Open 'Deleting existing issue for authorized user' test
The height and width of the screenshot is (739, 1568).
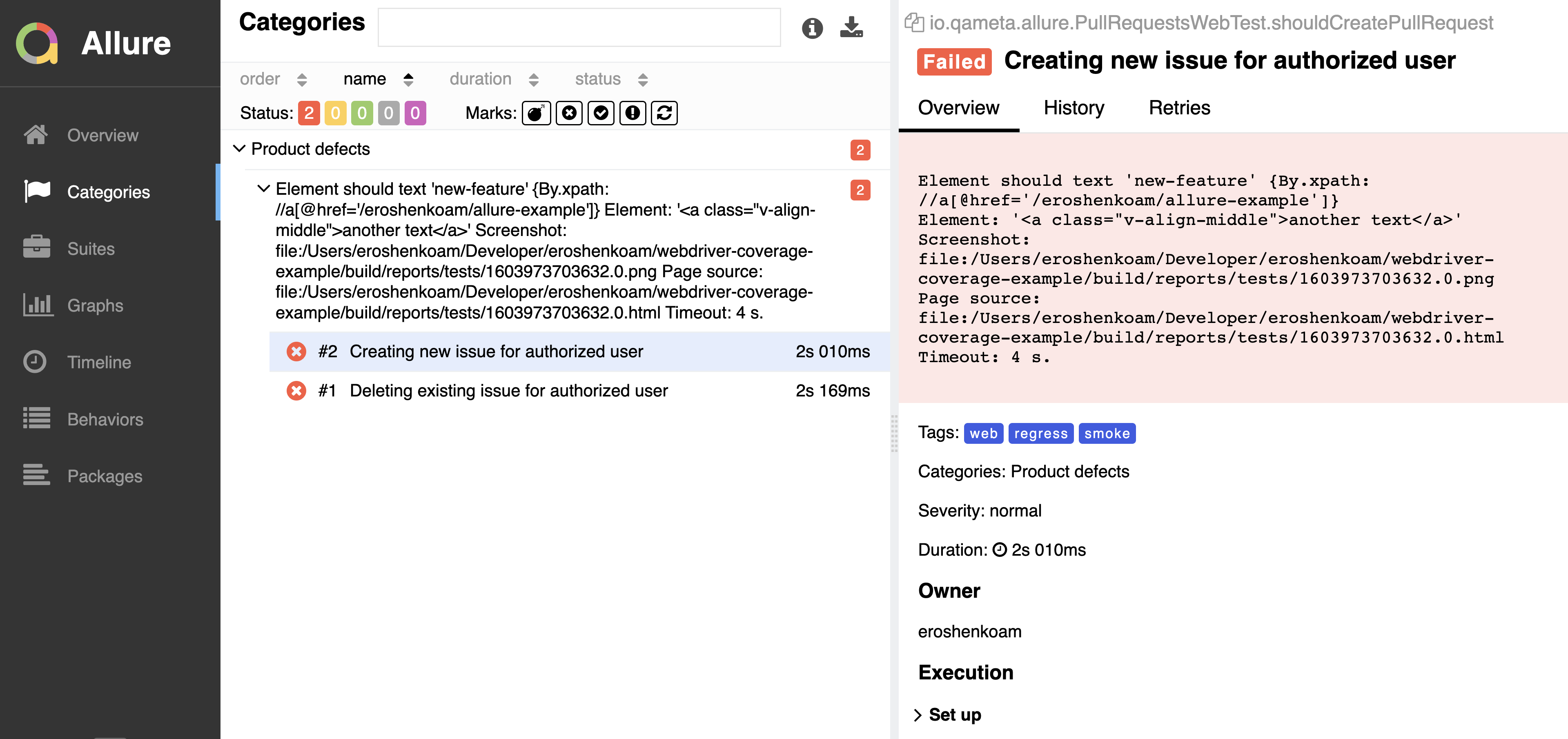point(508,390)
